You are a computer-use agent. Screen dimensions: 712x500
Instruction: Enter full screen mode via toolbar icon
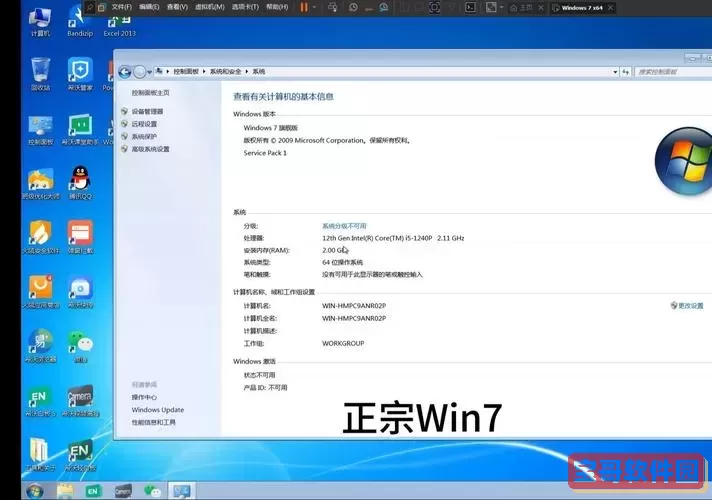[435, 7]
